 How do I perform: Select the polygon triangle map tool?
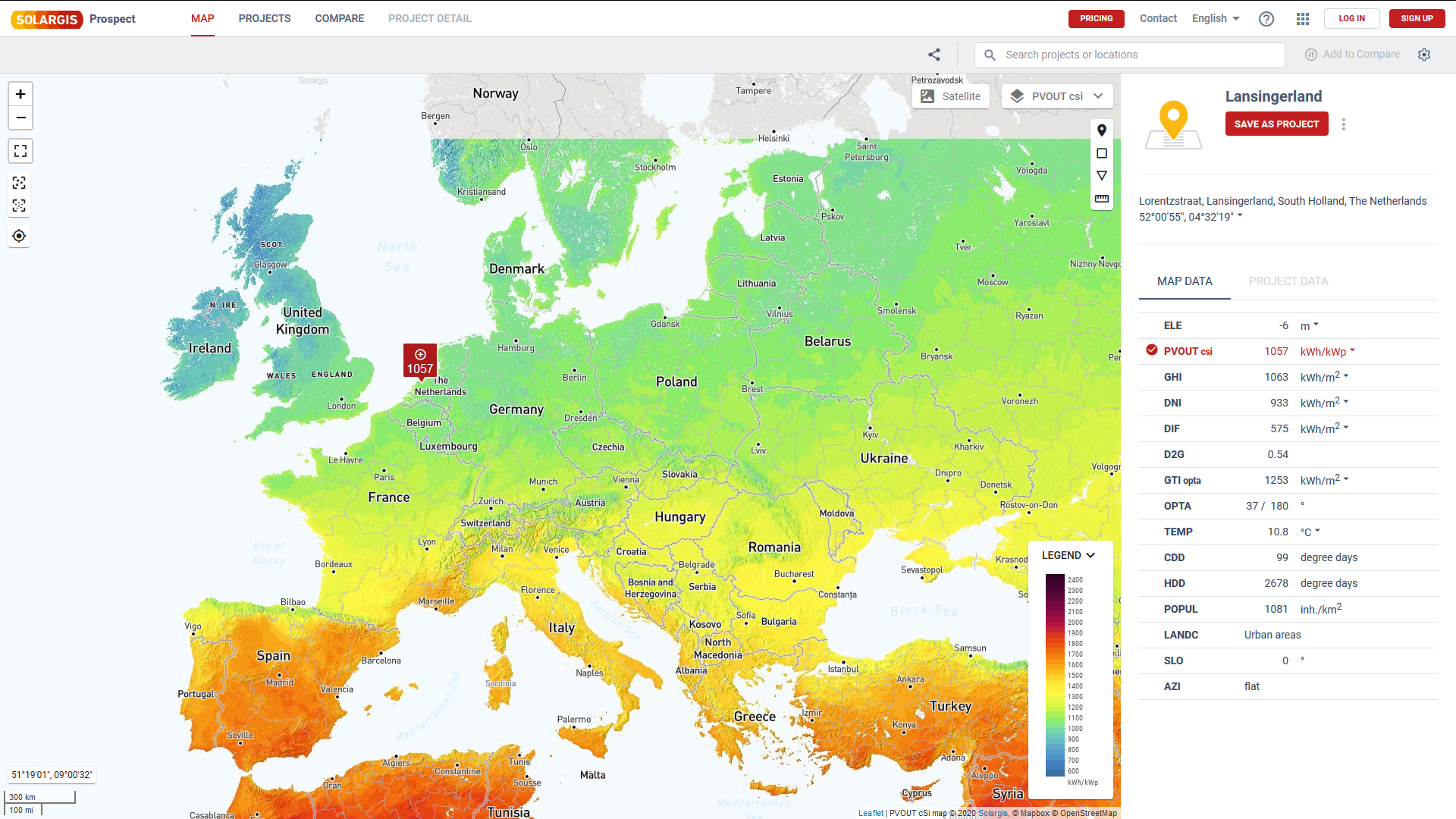[x=1102, y=176]
